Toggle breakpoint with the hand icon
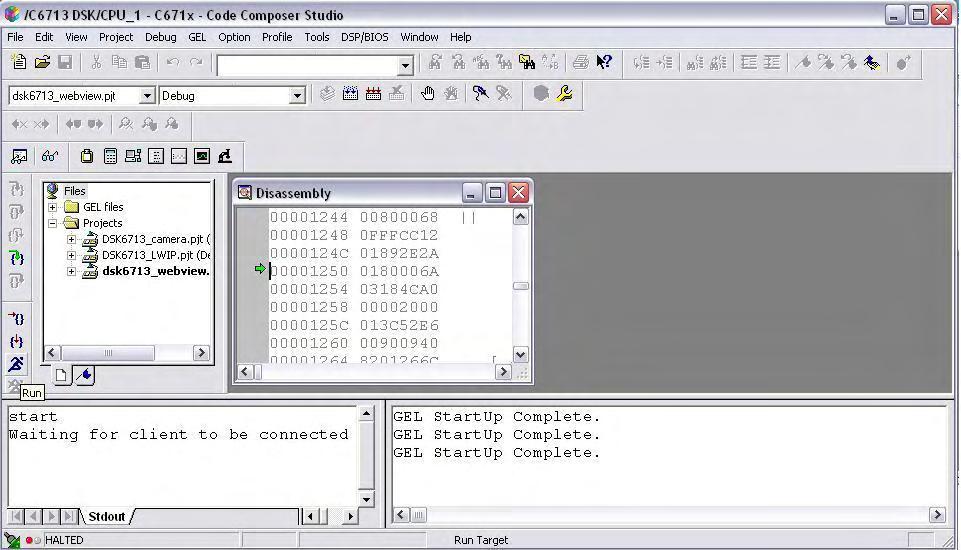Viewport: 961px width, 550px height. (x=428, y=94)
